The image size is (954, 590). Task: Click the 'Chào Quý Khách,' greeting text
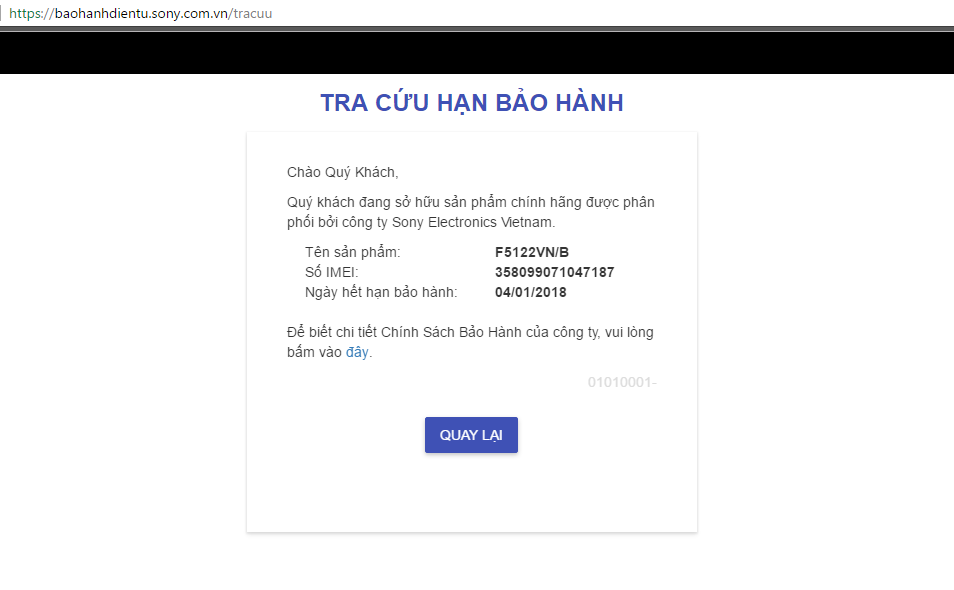click(x=342, y=172)
